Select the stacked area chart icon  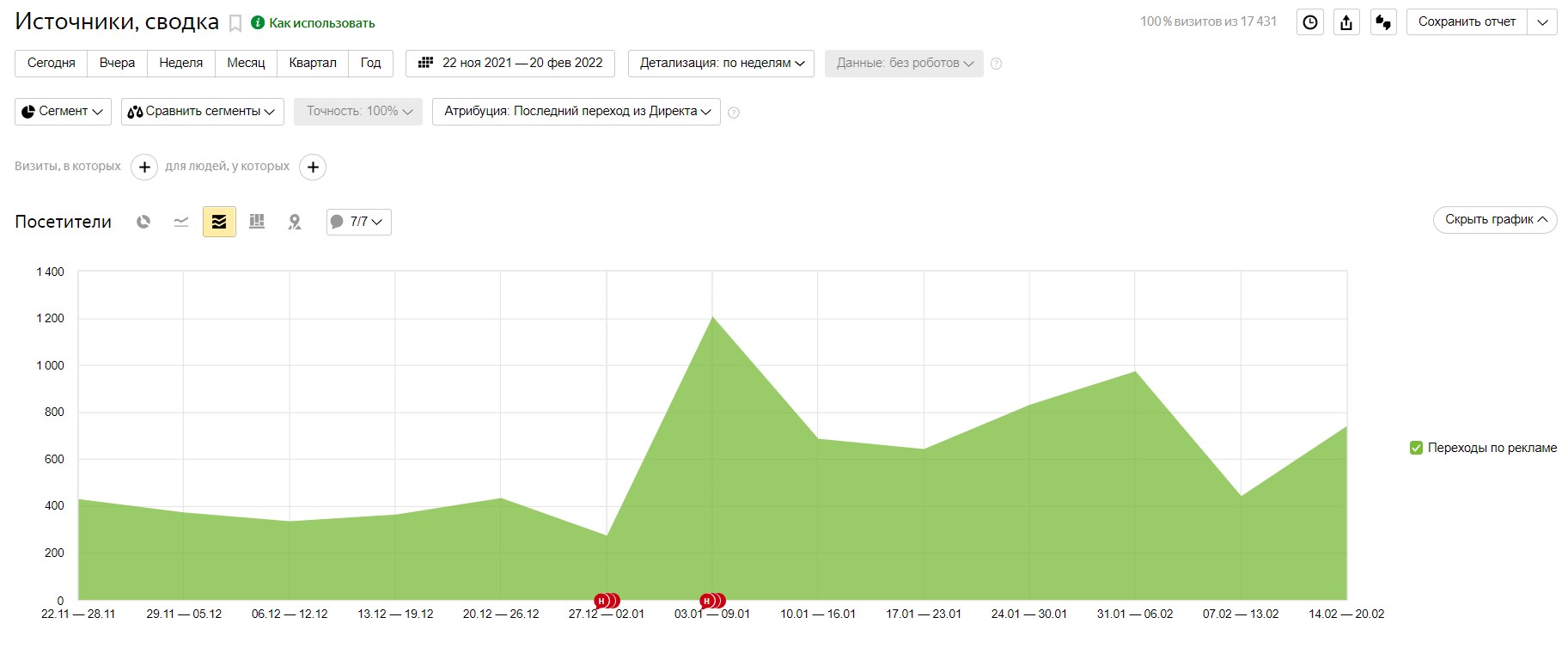pos(219,222)
